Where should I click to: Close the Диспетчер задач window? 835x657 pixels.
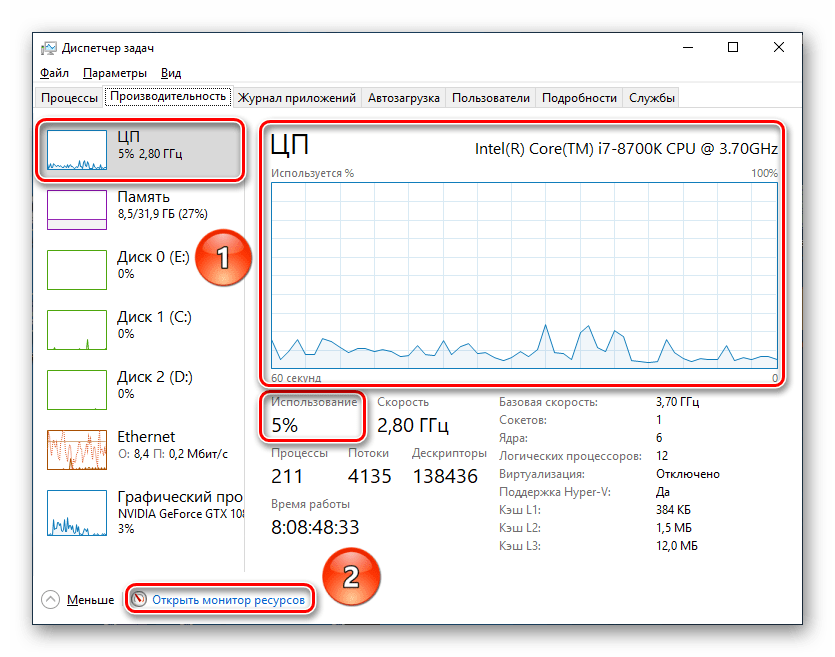[779, 47]
